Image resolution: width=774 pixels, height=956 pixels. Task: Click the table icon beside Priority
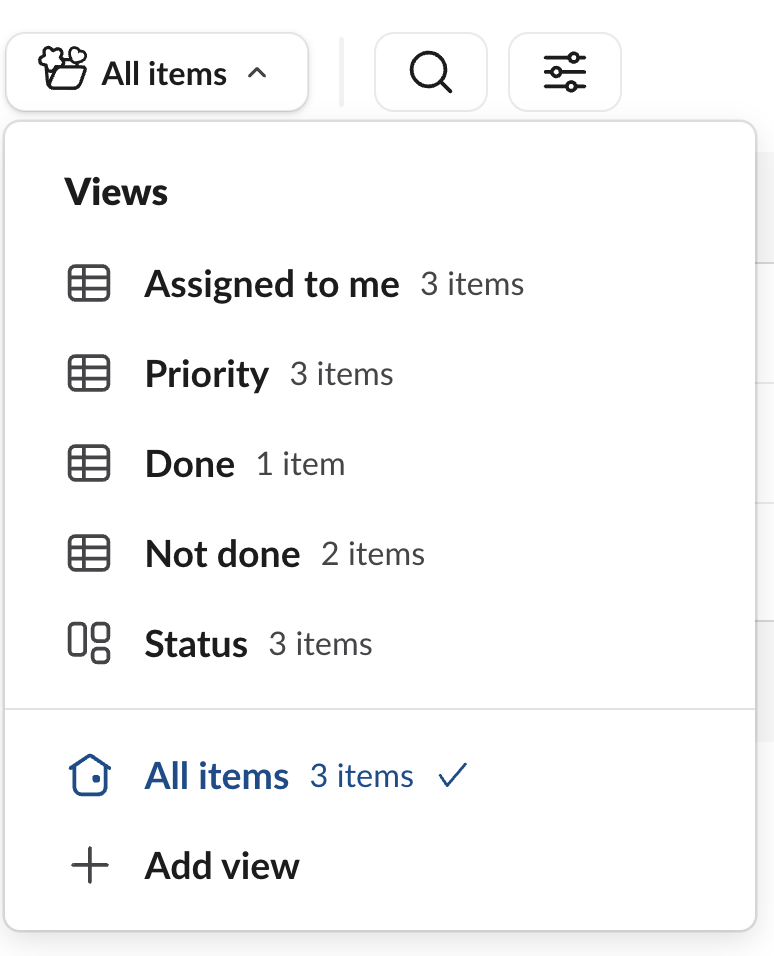(x=89, y=374)
